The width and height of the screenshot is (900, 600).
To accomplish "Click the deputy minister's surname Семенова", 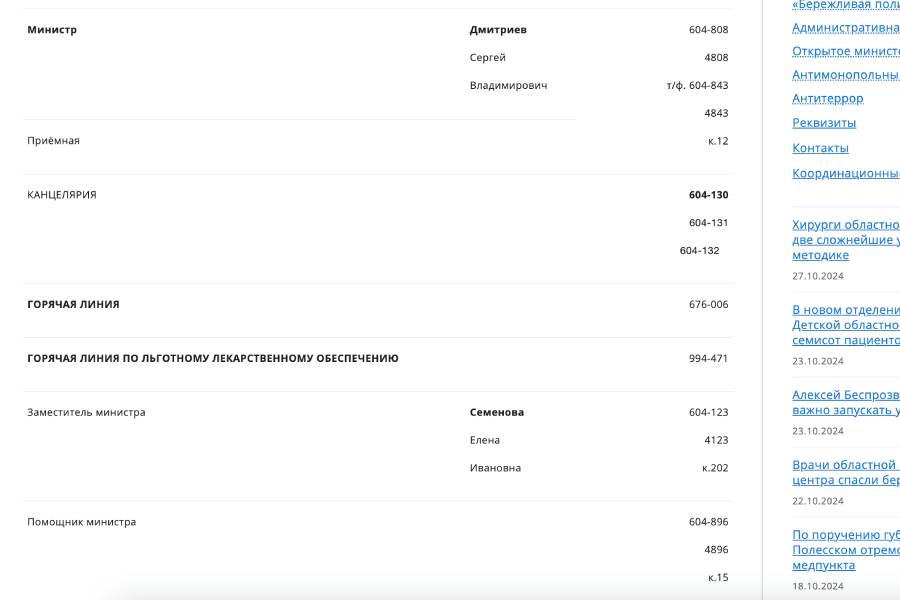I will (497, 413).
